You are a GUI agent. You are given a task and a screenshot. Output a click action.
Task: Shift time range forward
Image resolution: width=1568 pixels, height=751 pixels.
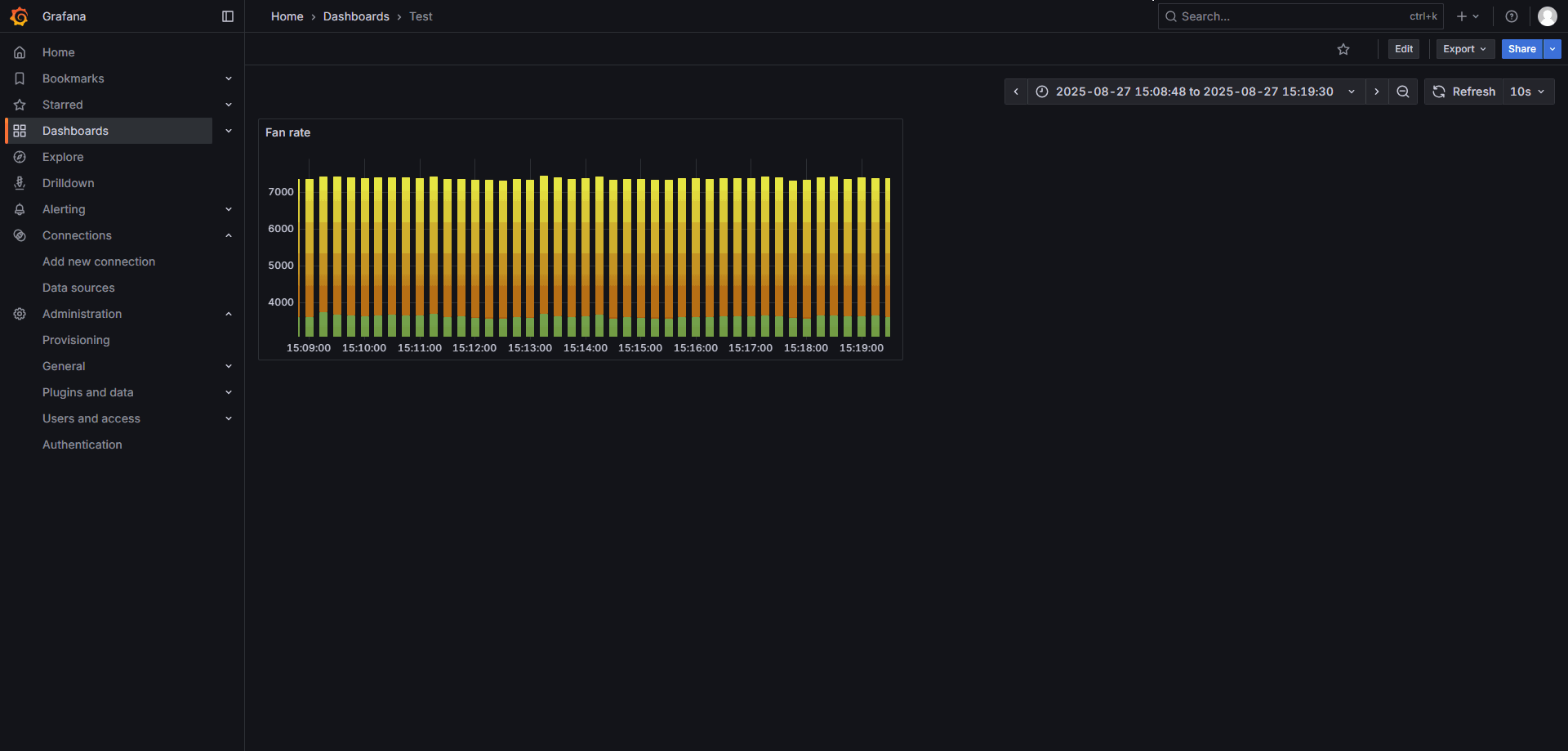[1377, 92]
